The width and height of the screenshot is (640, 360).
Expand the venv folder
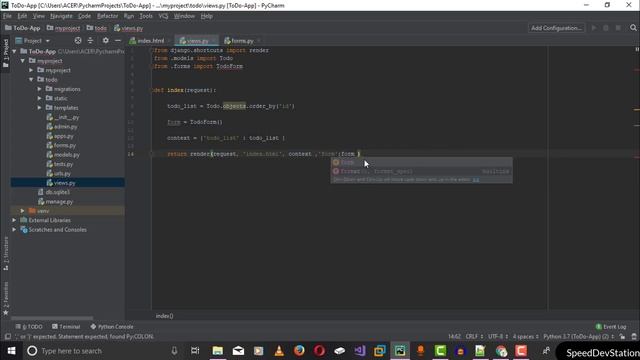[x=23, y=211]
